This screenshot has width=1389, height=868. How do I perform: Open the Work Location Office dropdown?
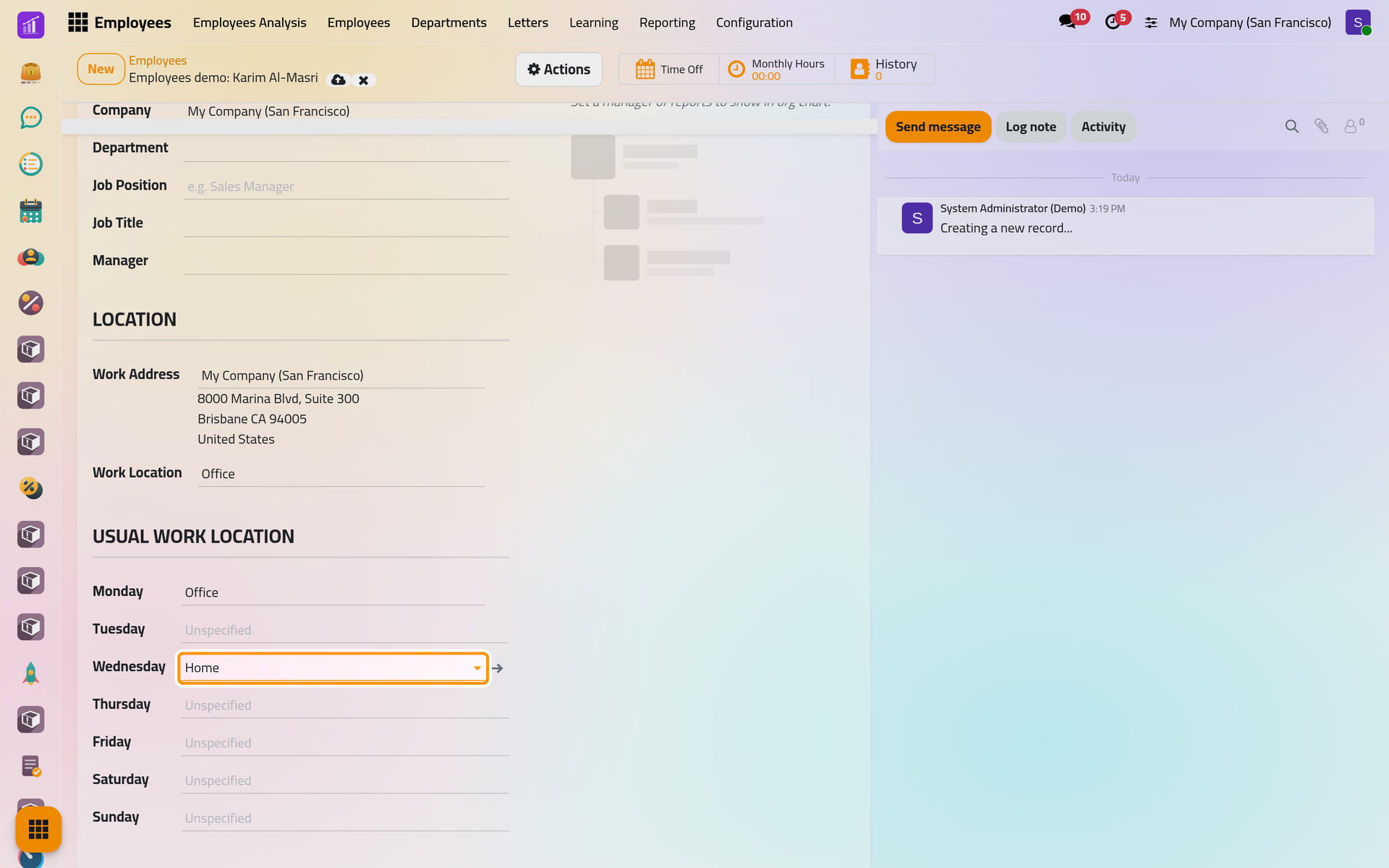pos(341,474)
